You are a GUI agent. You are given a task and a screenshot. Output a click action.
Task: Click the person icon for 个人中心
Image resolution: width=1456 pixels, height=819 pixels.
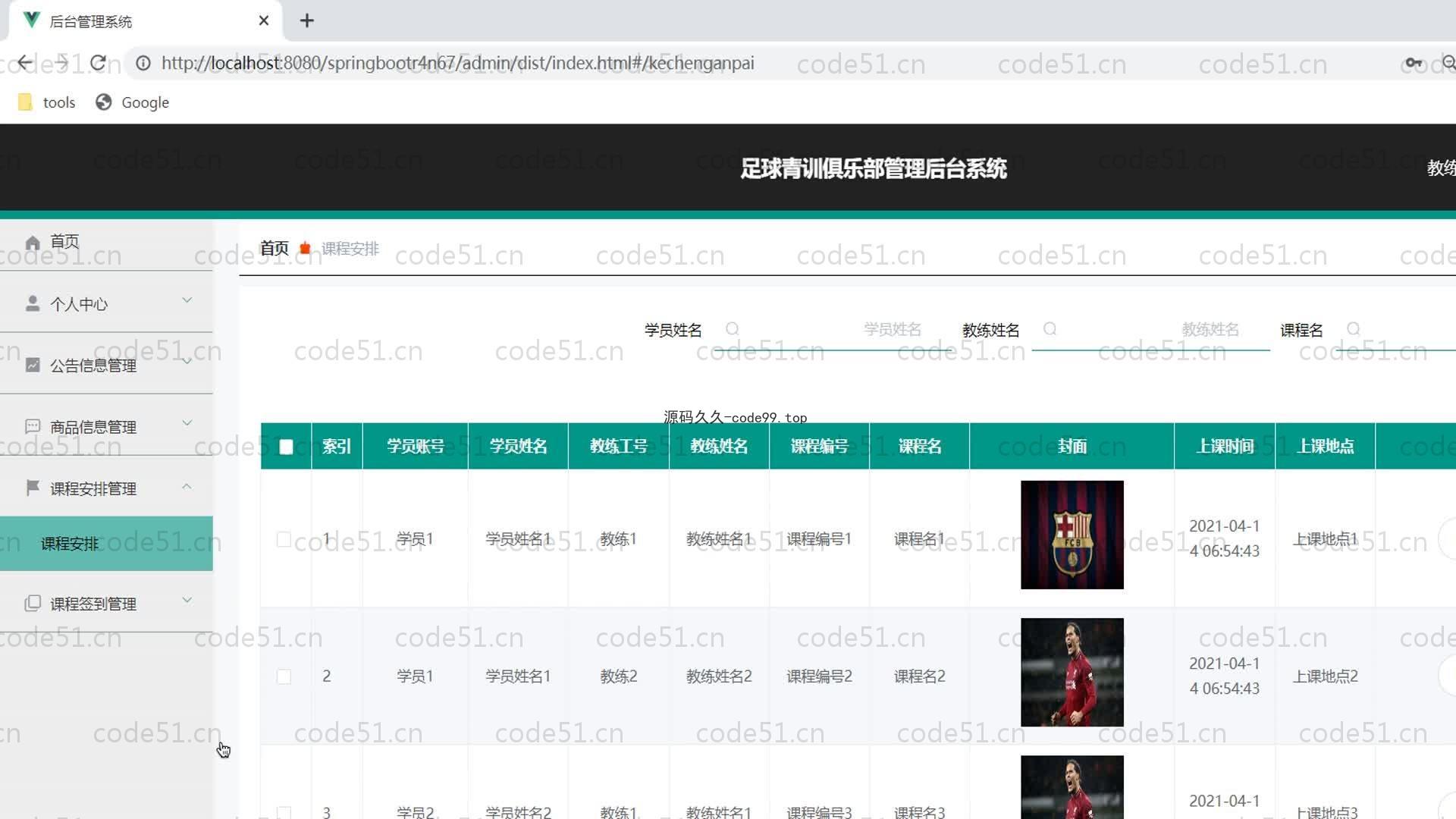pyautogui.click(x=32, y=304)
